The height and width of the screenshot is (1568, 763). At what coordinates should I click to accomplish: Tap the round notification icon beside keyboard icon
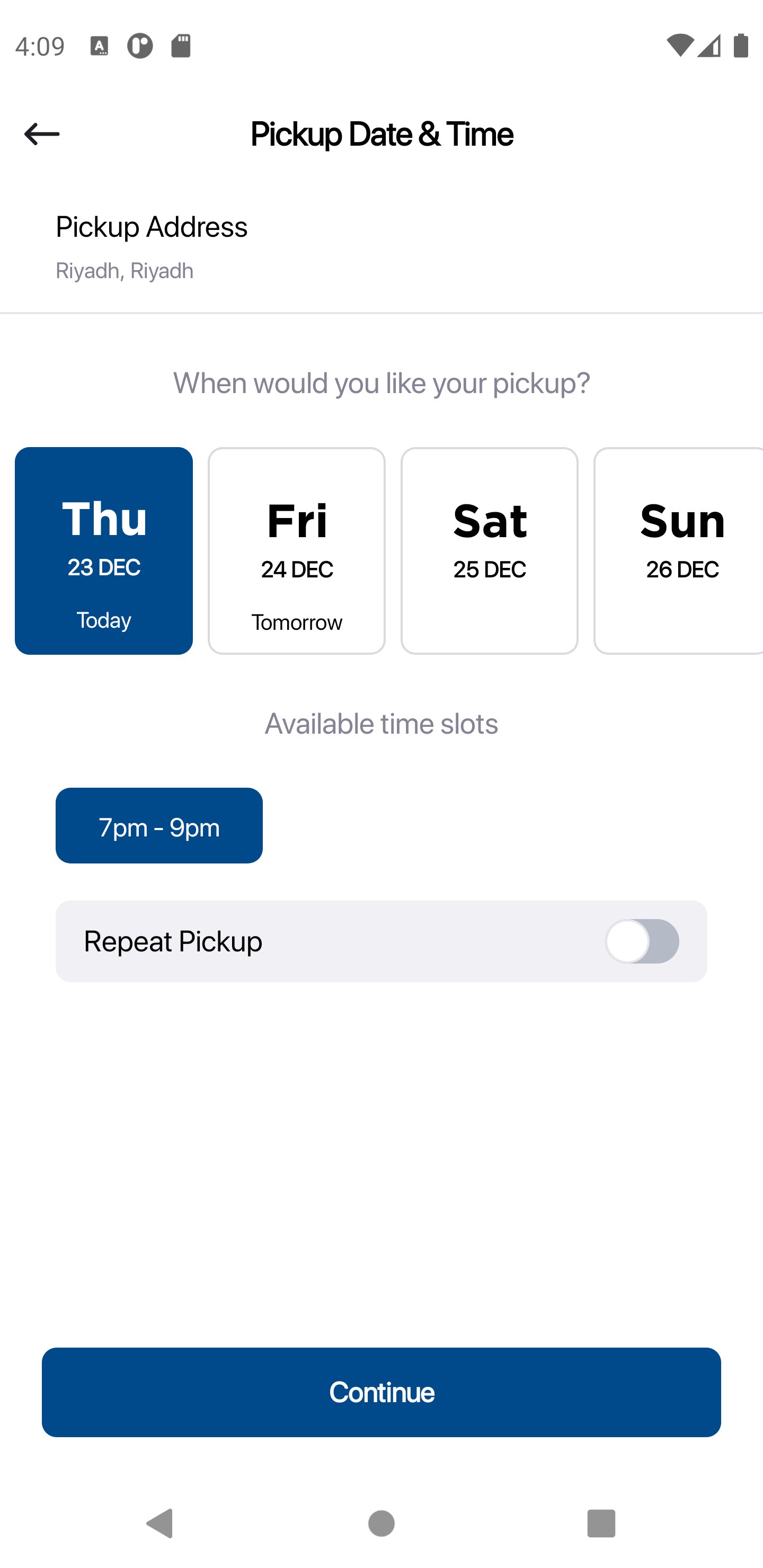pos(140,46)
